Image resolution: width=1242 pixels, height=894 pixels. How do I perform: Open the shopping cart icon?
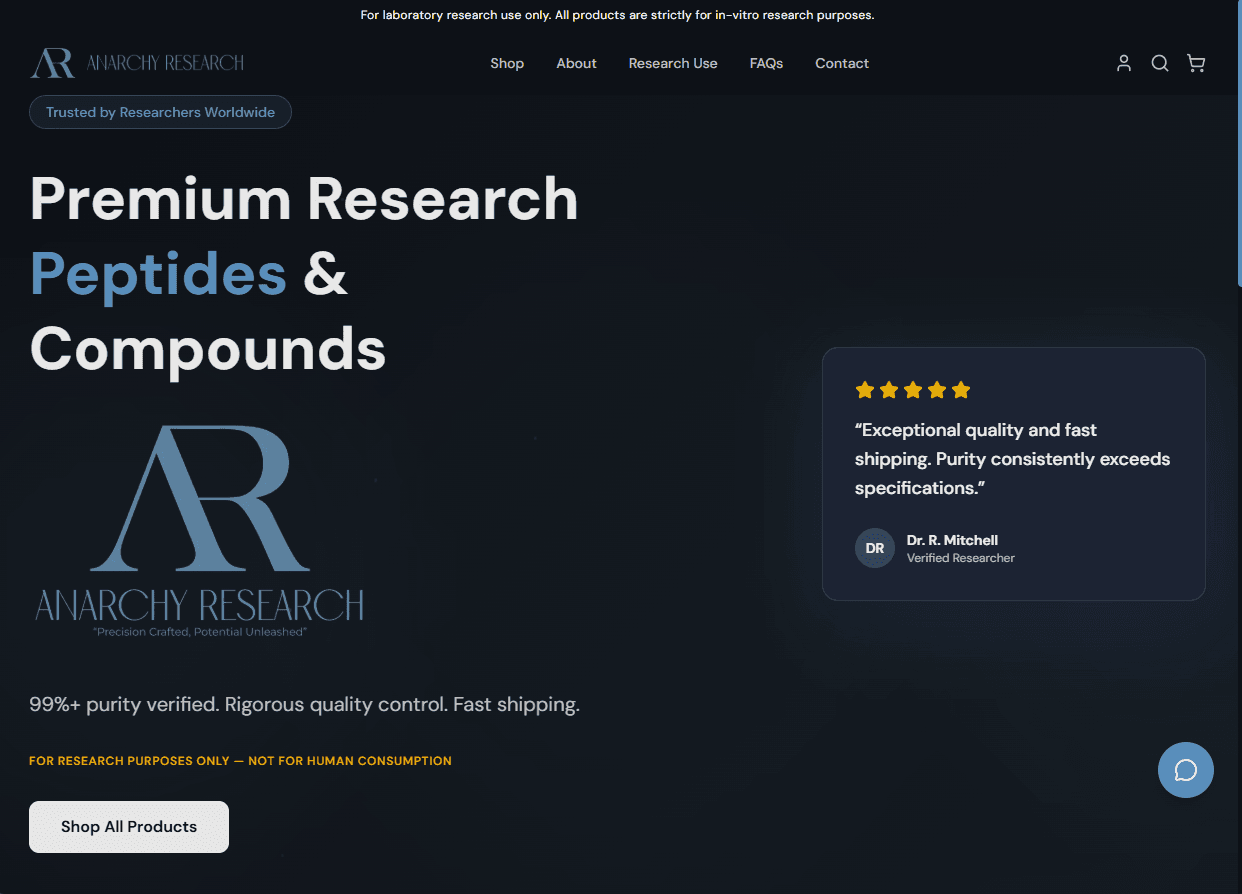coord(1196,63)
